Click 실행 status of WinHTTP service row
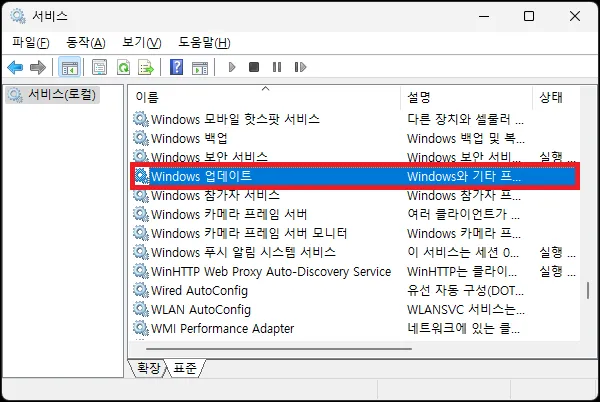This screenshot has height=402, width=600. coord(558,271)
